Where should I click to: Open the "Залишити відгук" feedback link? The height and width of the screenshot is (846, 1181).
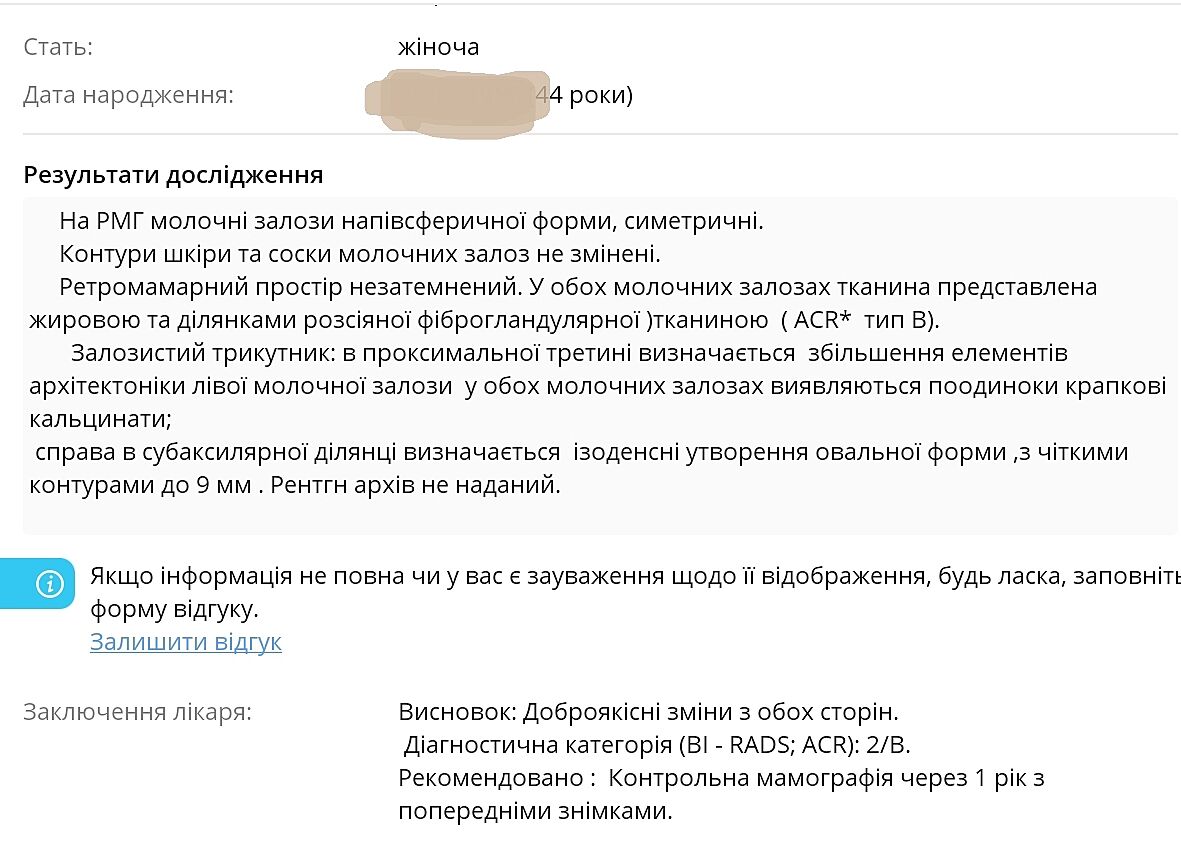[x=185, y=642]
